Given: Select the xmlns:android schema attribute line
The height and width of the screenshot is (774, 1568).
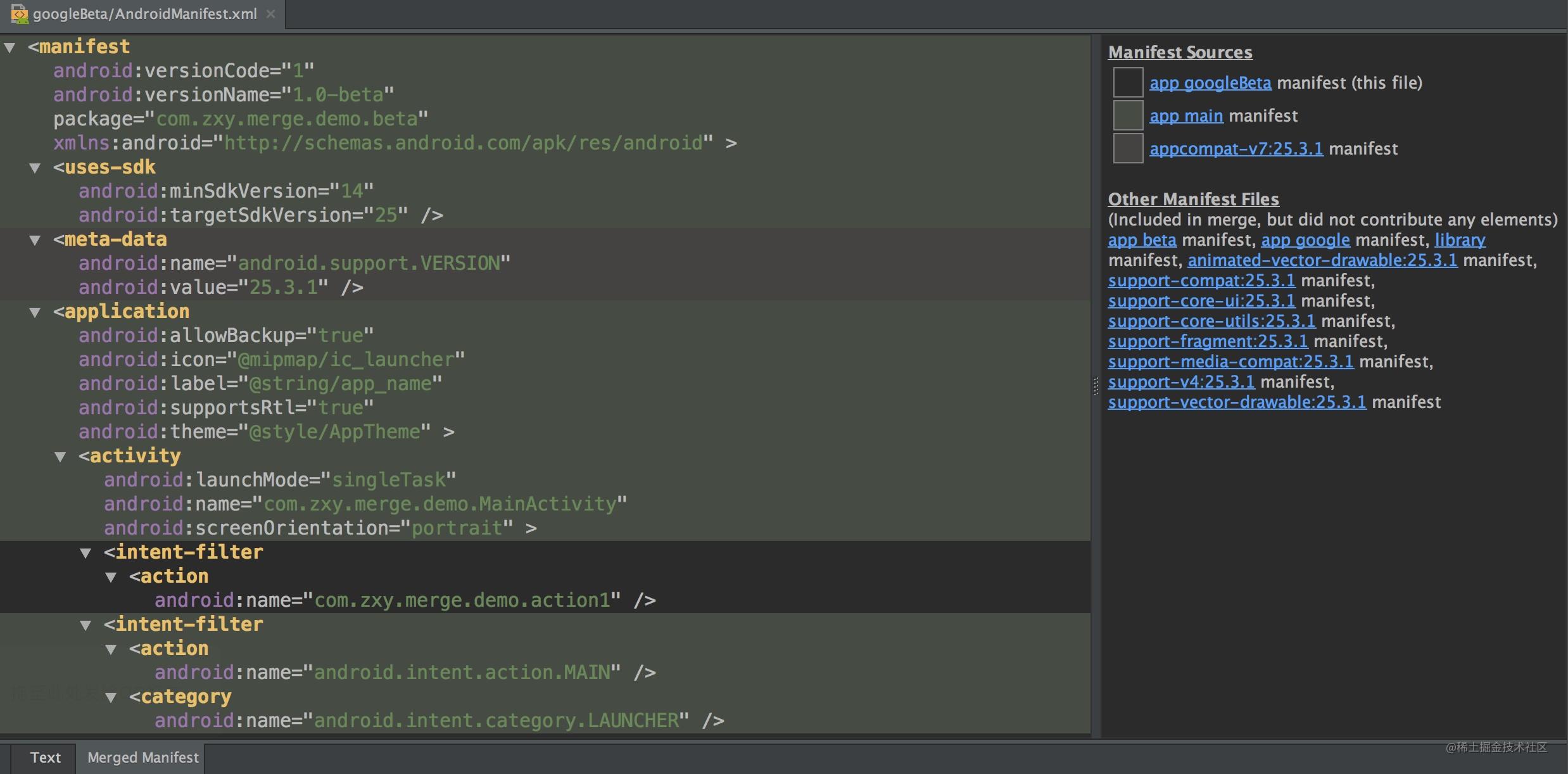Looking at the screenshot, I should point(395,143).
